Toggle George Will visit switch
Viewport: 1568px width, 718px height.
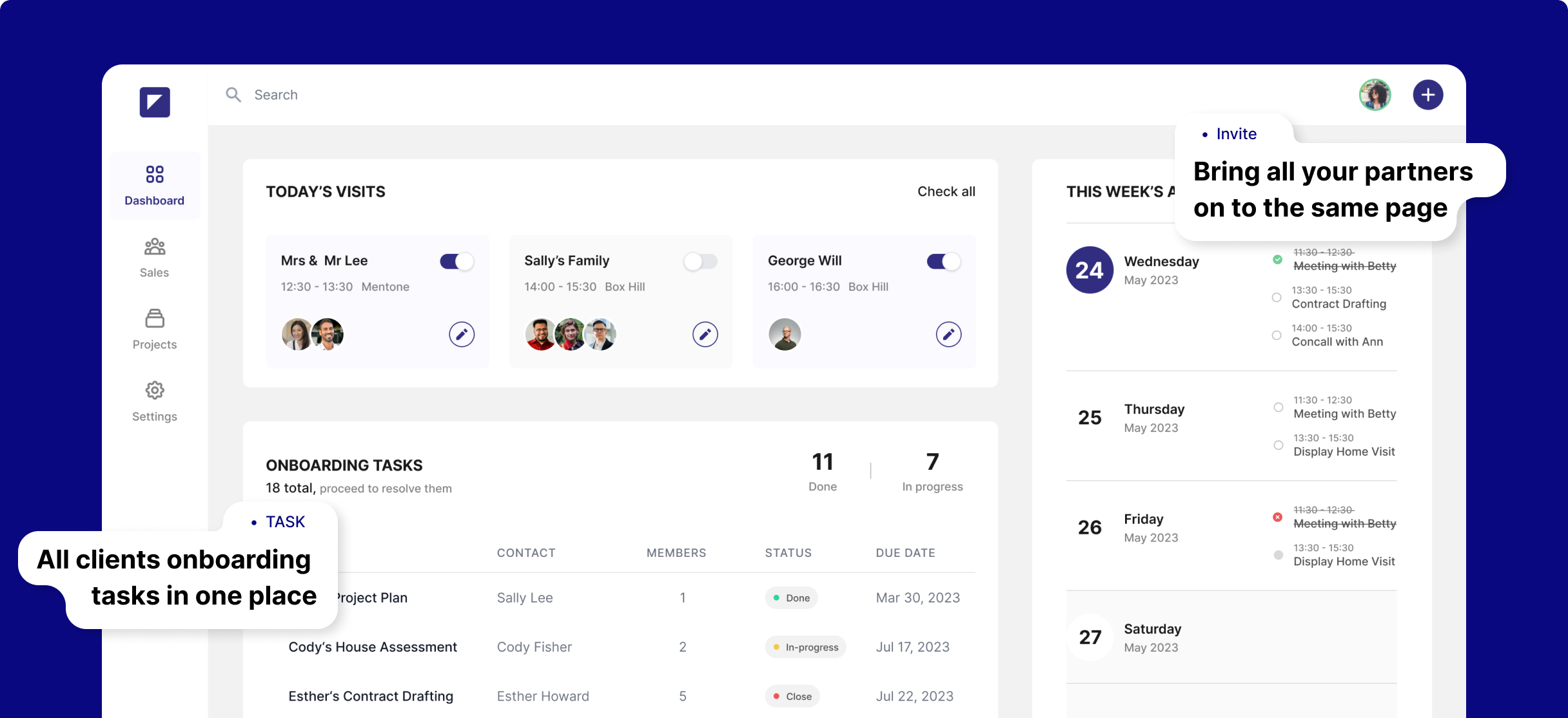pos(943,261)
